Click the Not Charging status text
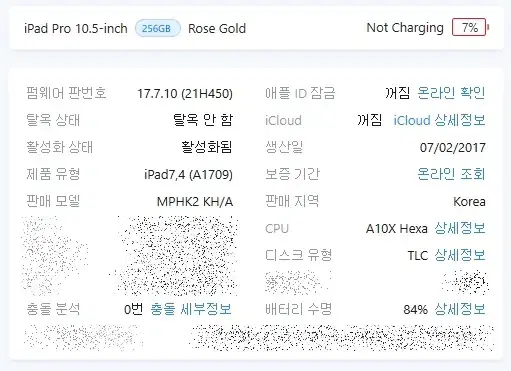The height and width of the screenshot is (371, 511). (405, 28)
